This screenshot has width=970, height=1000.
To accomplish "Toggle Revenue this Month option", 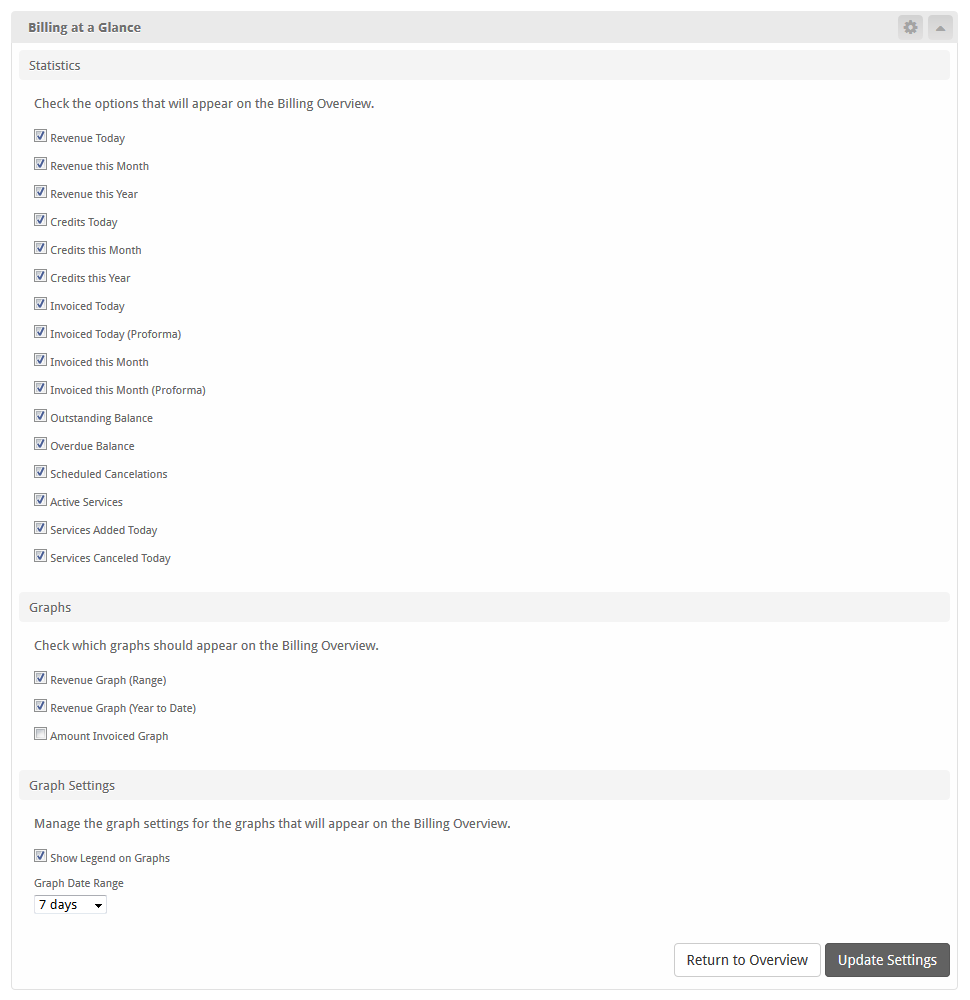I will pyautogui.click(x=41, y=164).
